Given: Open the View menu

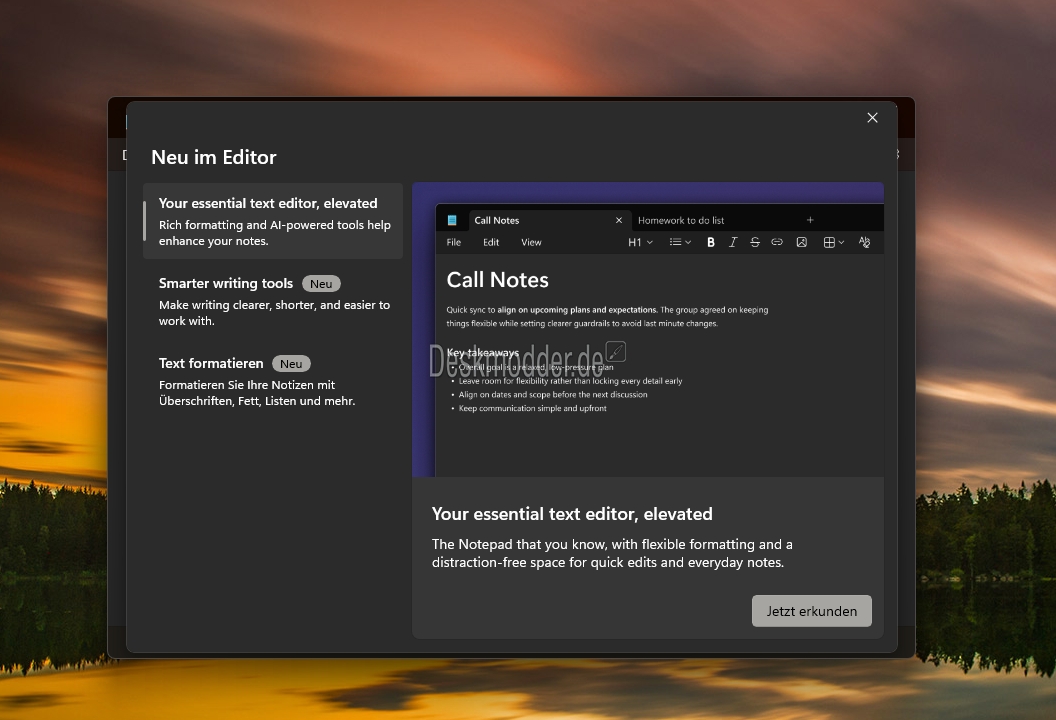Looking at the screenshot, I should pyautogui.click(x=531, y=242).
